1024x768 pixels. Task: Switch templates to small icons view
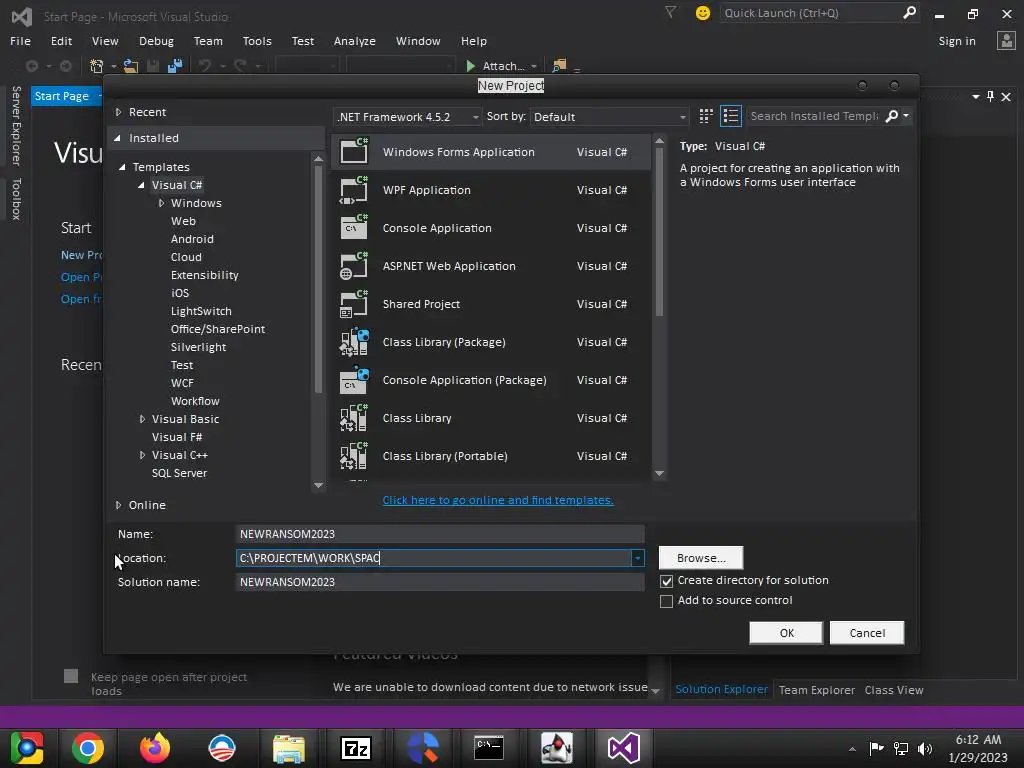point(706,116)
